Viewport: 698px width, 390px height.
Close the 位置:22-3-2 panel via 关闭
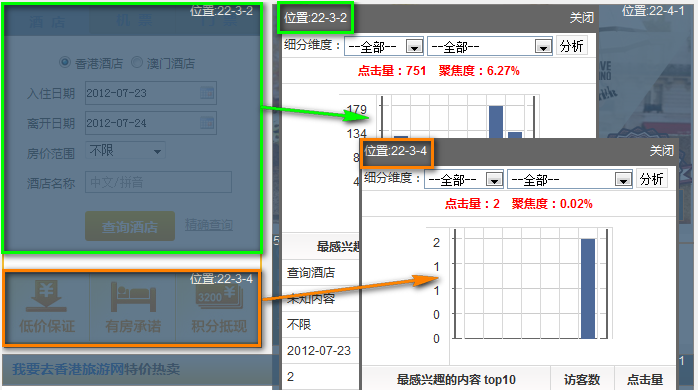click(582, 18)
